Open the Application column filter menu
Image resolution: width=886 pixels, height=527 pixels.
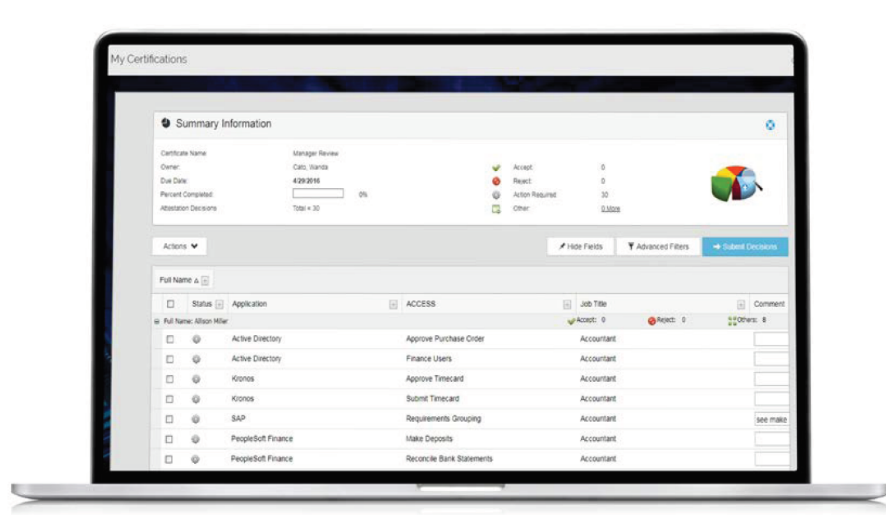393,304
